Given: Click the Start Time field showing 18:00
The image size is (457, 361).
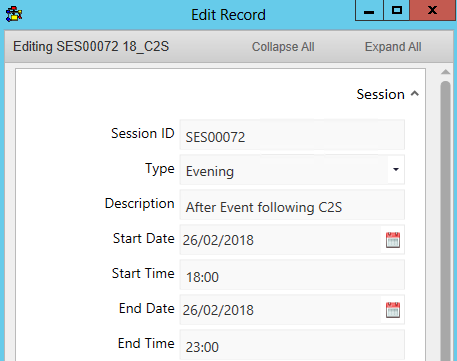Looking at the screenshot, I should coord(292,275).
